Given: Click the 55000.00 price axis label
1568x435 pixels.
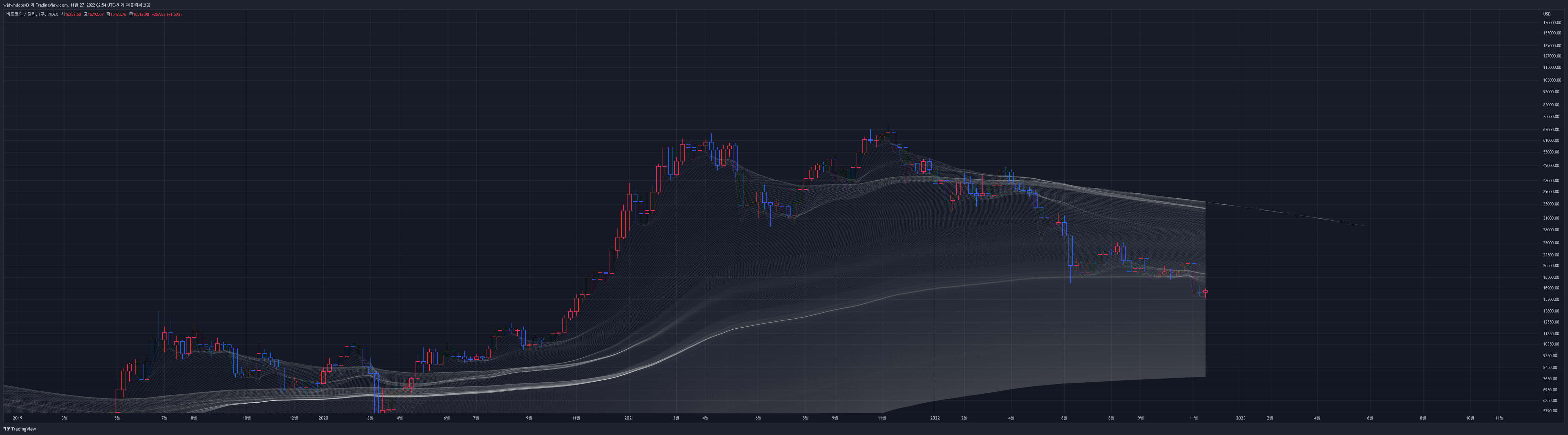Looking at the screenshot, I should tap(1551, 152).
